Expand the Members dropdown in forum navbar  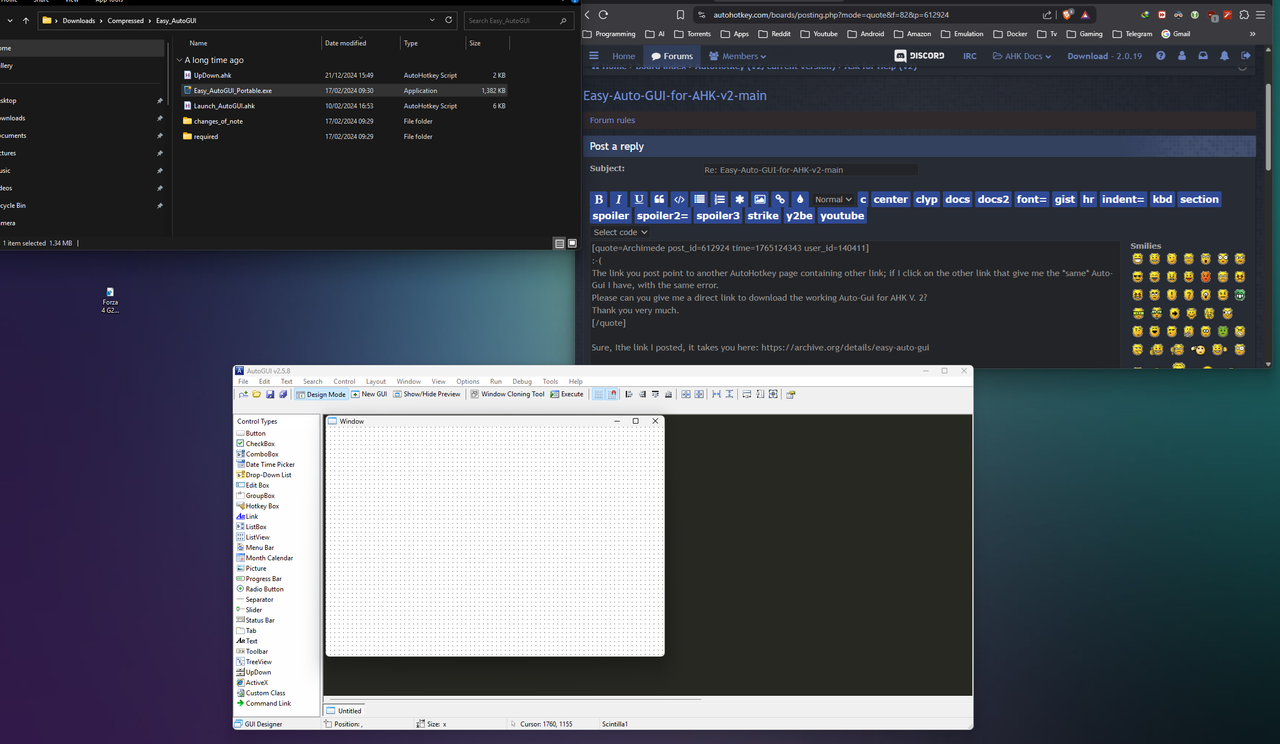(x=737, y=56)
